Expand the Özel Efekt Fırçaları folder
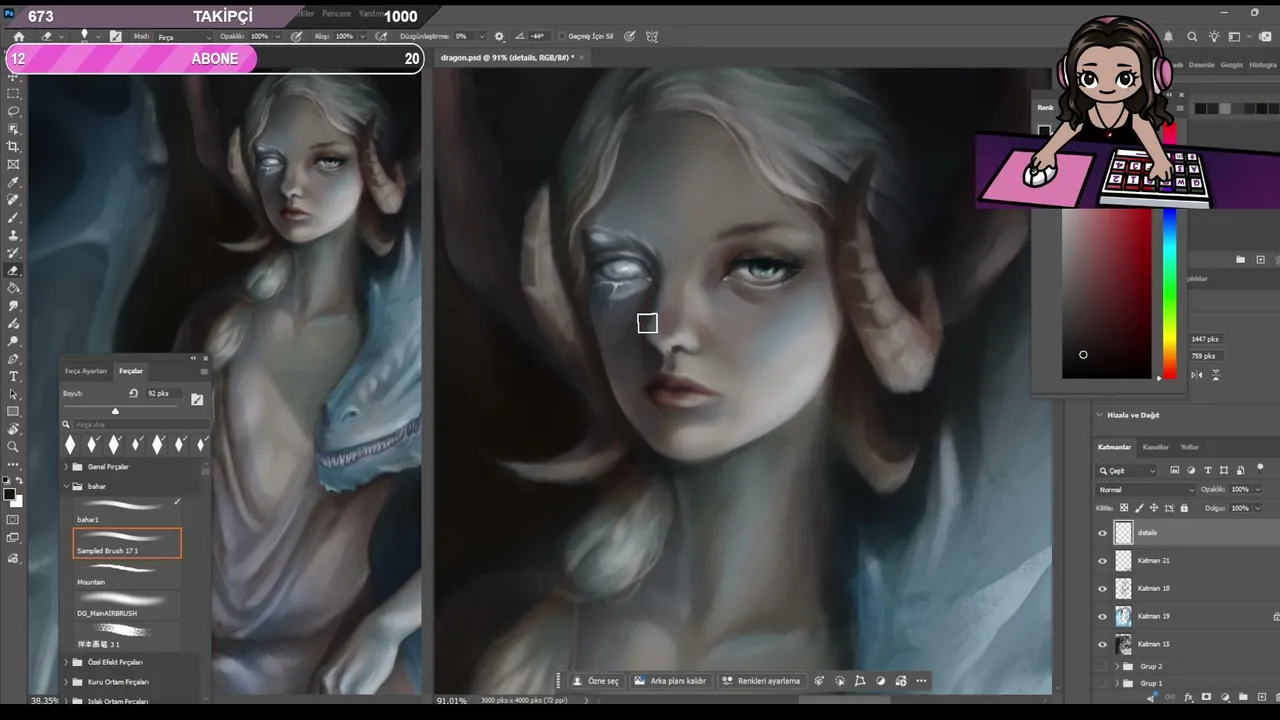The height and width of the screenshot is (720, 1280). tap(66, 662)
